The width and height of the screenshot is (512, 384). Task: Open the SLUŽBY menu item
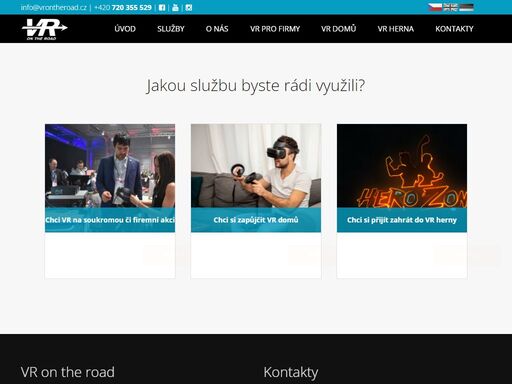tap(171, 29)
